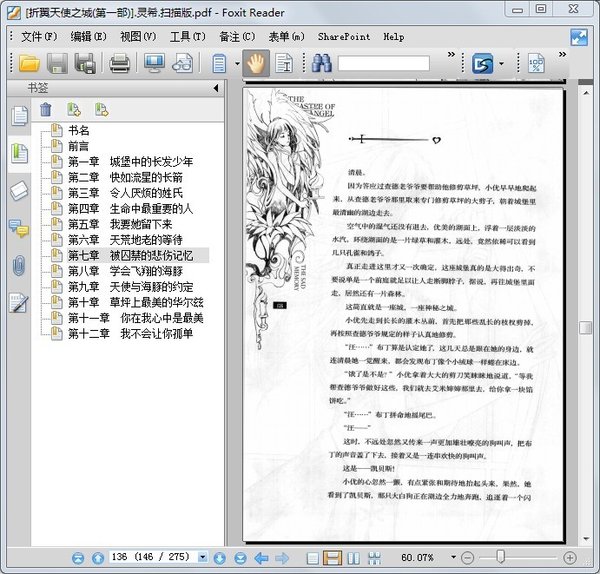Click the zoom out minus button
Viewport: 600px width, 574px height.
coord(467,558)
